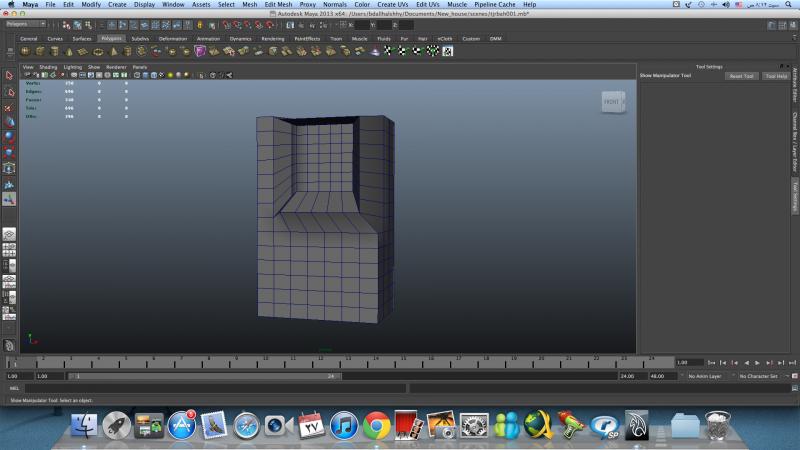800x450 pixels.
Task: Click the purple highlighted shelf icon
Action: (x=200, y=51)
